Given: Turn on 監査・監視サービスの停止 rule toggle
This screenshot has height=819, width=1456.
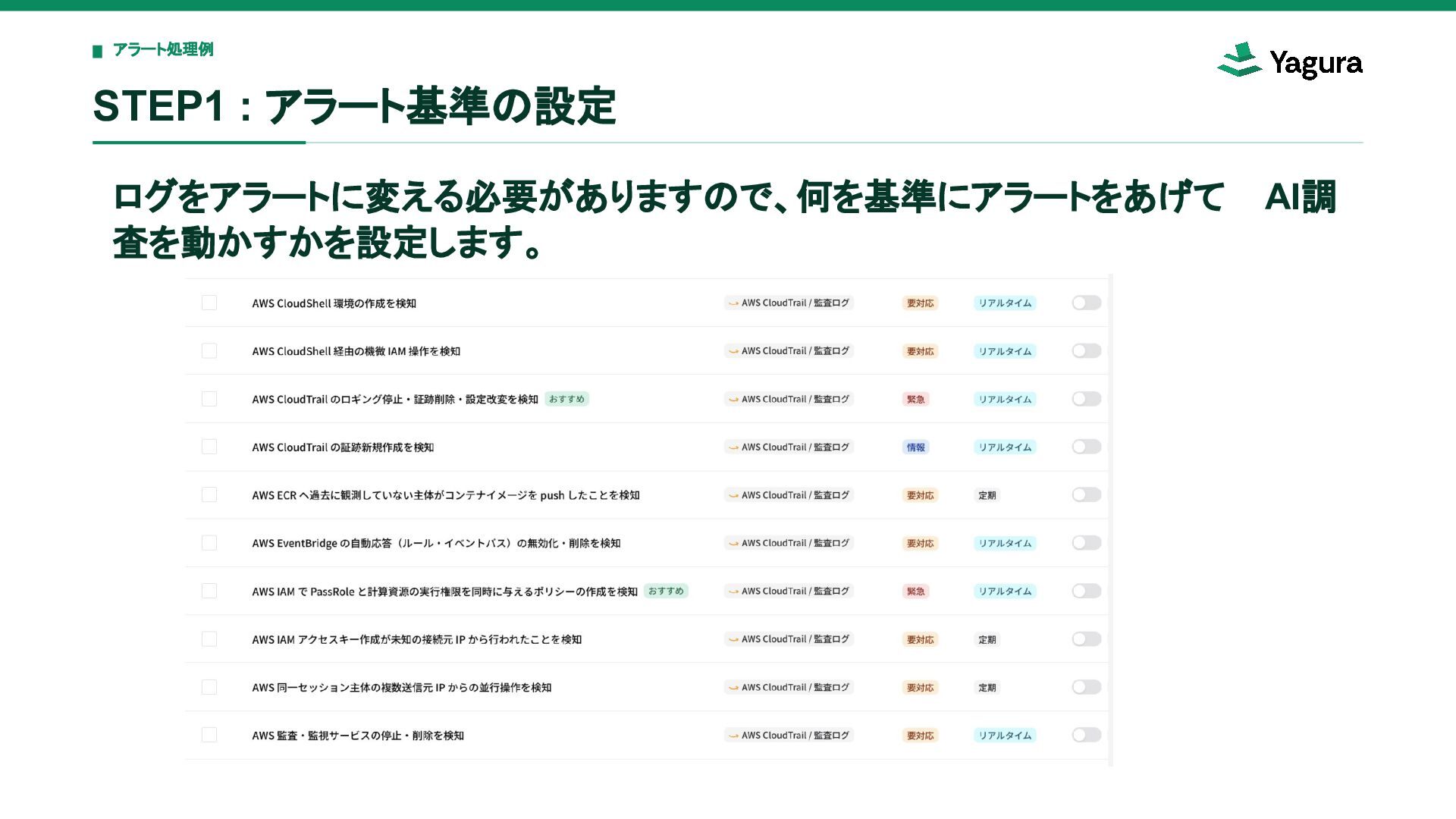Looking at the screenshot, I should (1087, 735).
